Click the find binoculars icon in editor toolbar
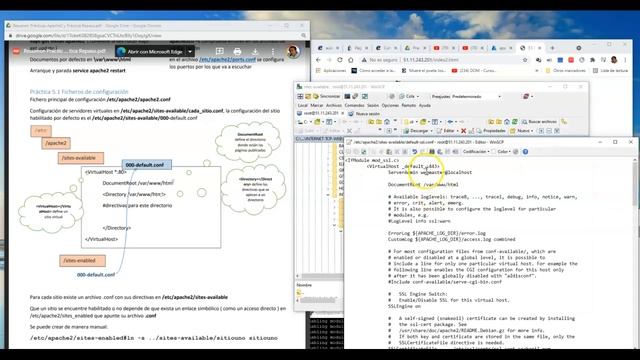The image size is (640, 360). tap(431, 151)
